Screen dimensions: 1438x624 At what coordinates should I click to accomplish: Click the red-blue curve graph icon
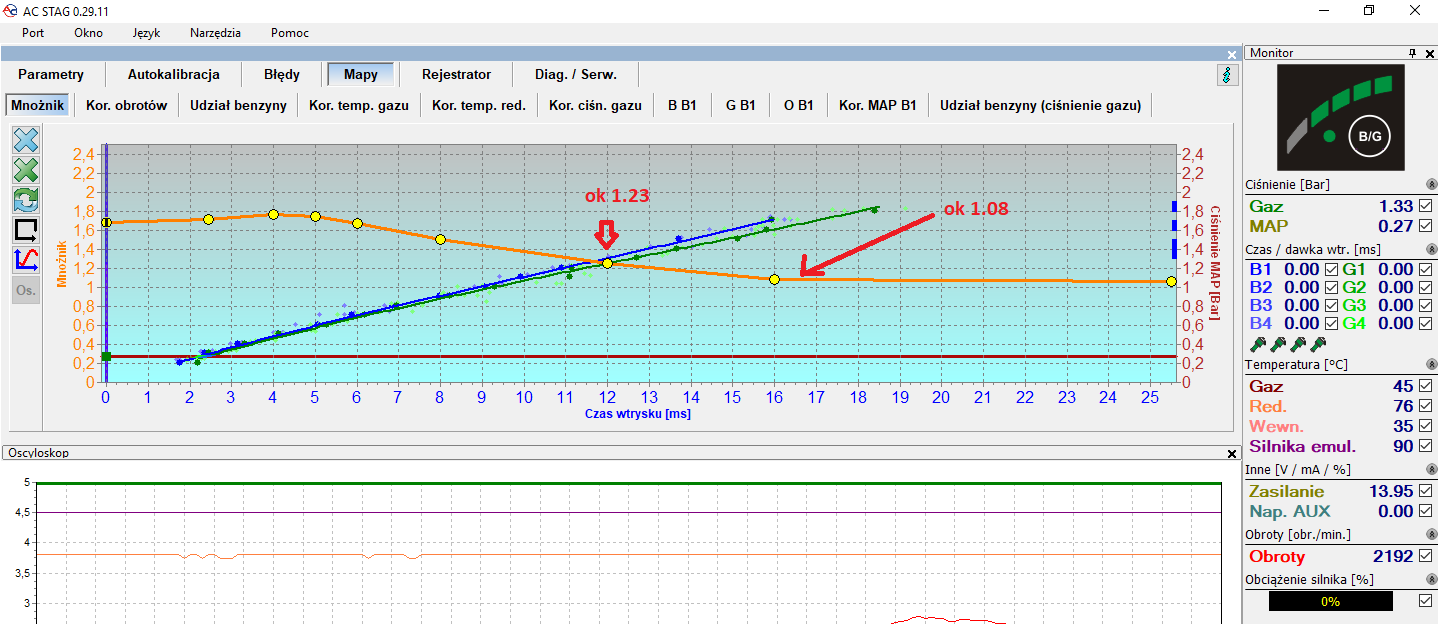26,260
